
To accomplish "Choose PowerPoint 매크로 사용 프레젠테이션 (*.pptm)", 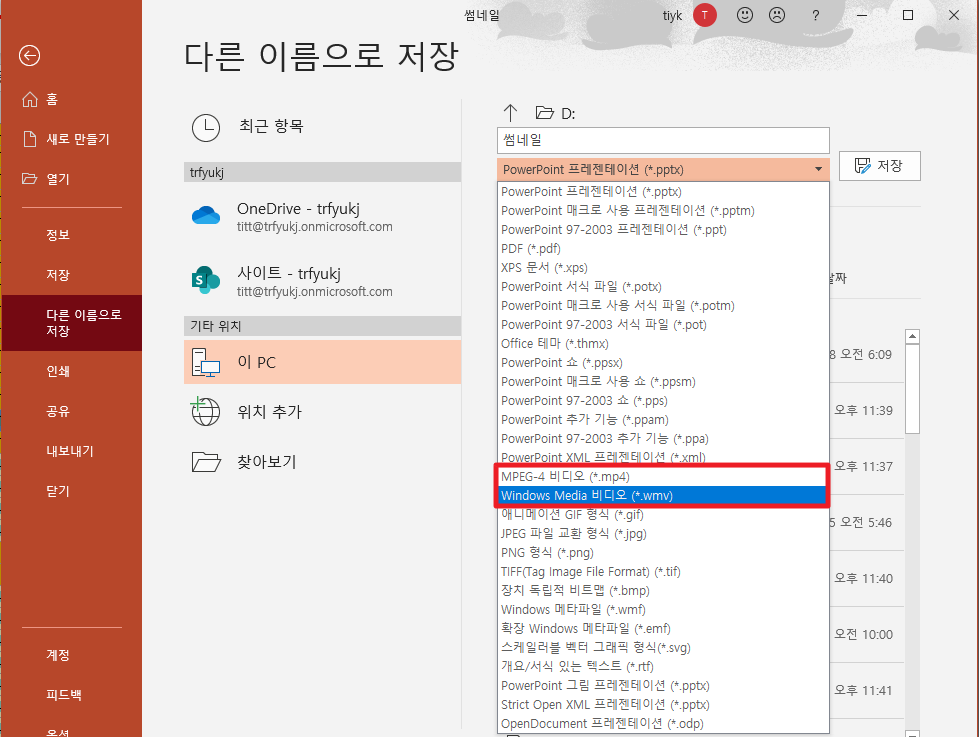I will 663,210.
